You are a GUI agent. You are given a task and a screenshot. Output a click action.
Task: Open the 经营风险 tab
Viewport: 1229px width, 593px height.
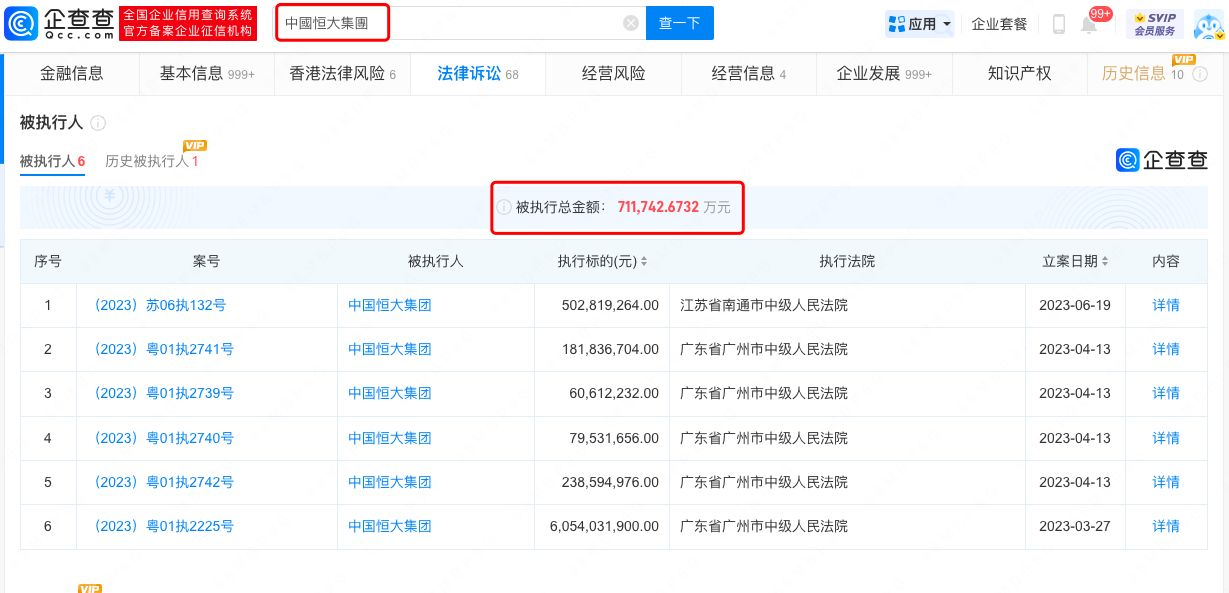(x=614, y=73)
